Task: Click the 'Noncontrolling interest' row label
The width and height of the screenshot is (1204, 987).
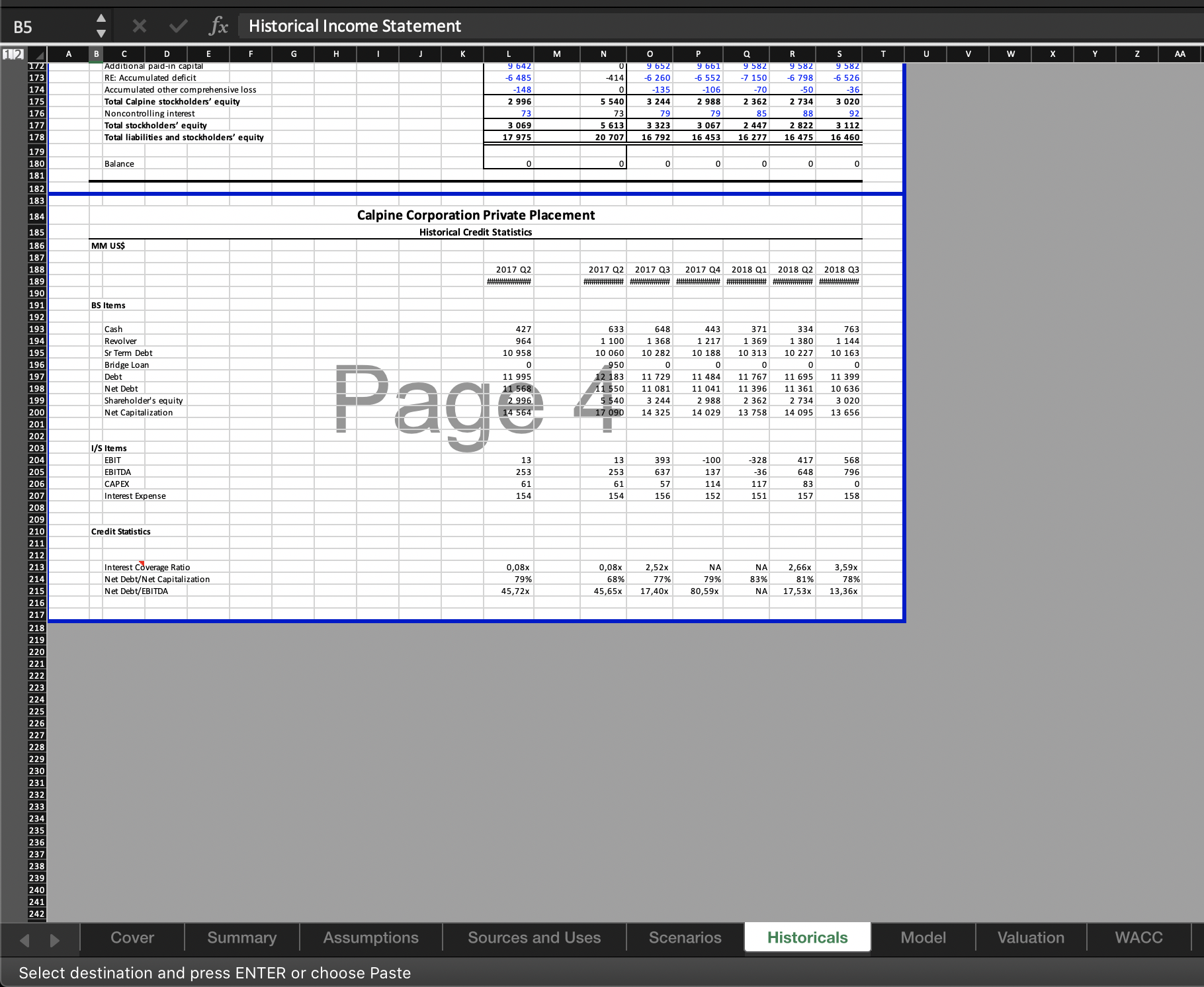Action: click(150, 113)
